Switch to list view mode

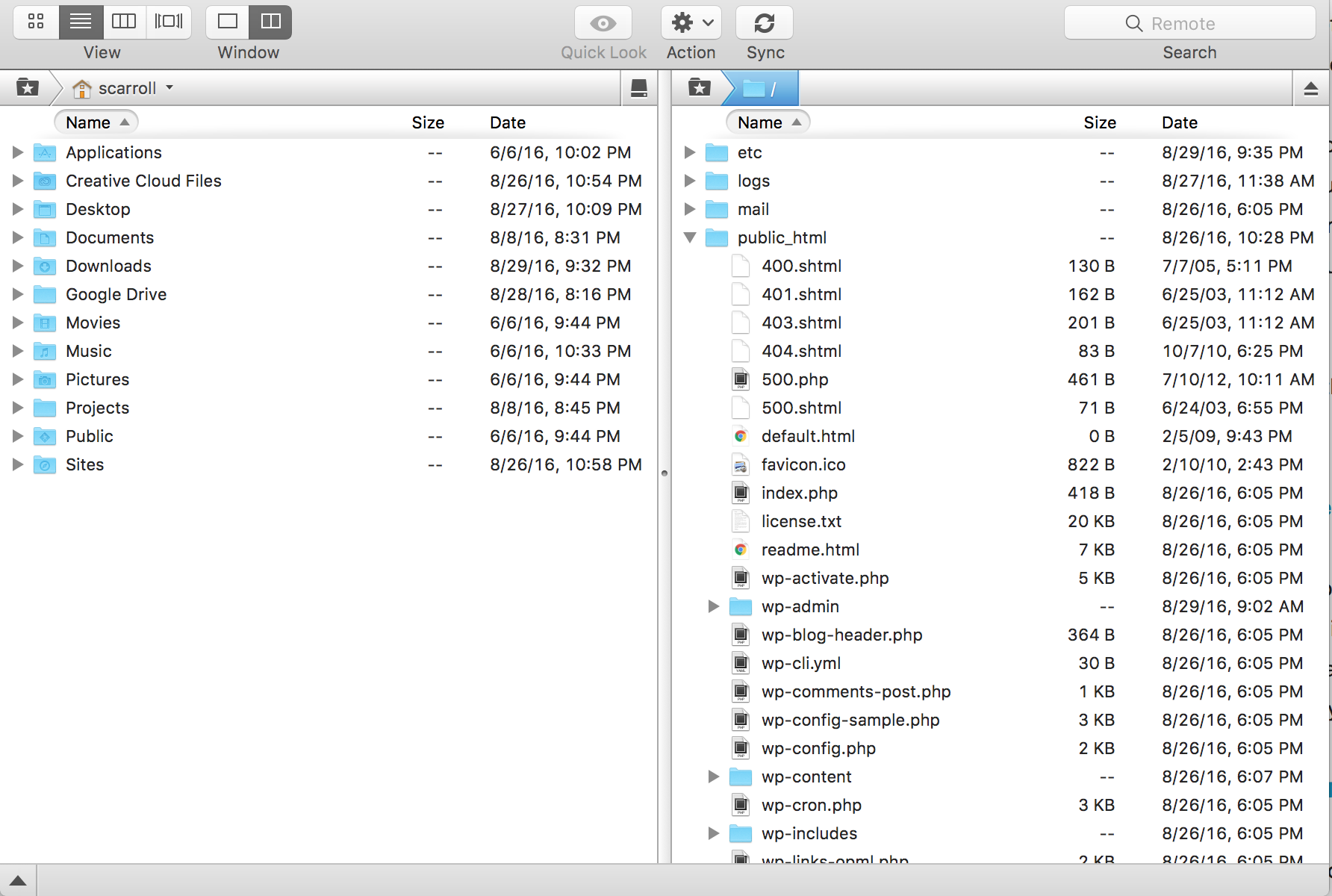click(81, 22)
